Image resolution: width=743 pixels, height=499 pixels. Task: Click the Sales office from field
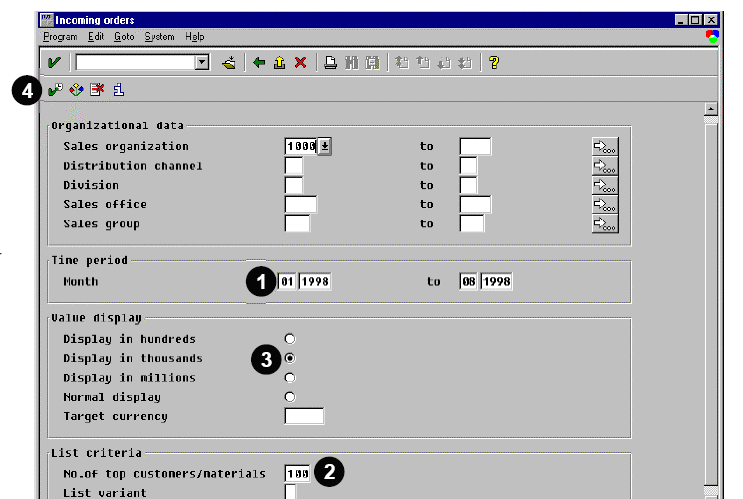point(300,204)
